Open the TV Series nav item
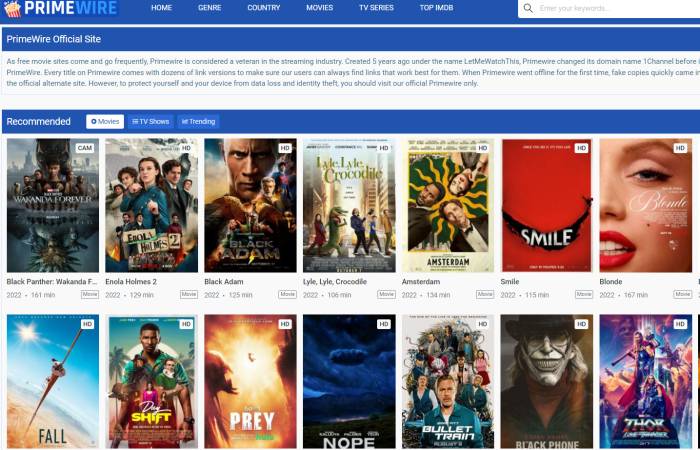This screenshot has width=700, height=450. pyautogui.click(x=376, y=8)
